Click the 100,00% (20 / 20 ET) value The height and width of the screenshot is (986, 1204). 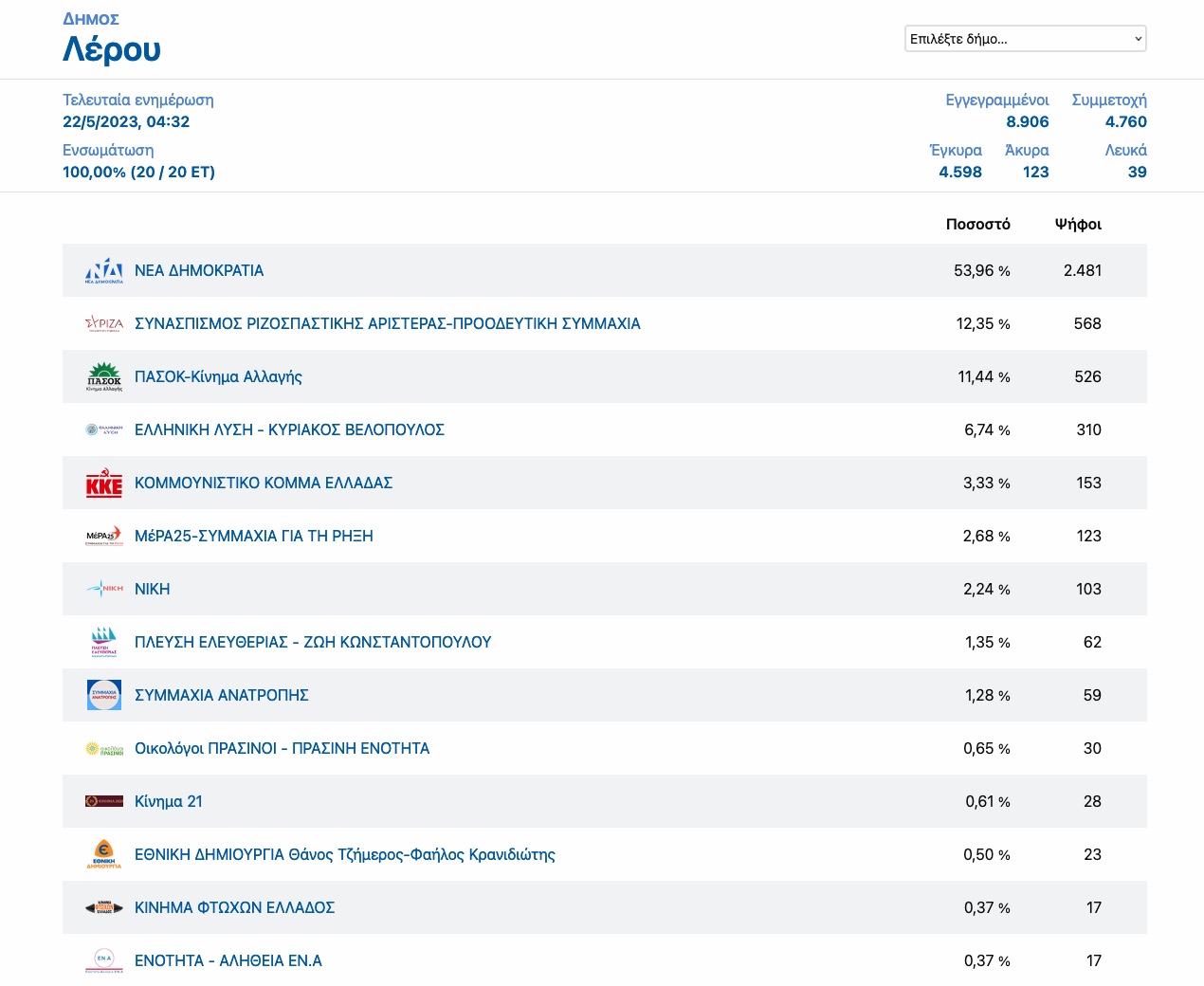(138, 172)
